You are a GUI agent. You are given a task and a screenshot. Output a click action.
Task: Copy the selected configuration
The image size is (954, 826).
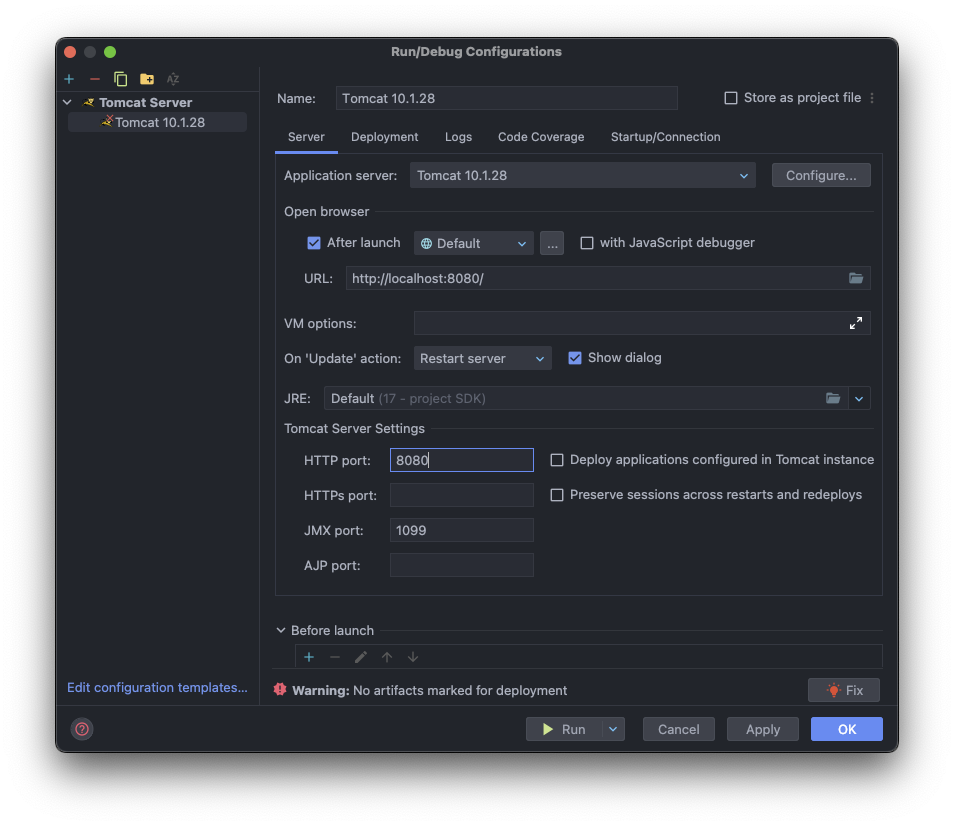(120, 79)
